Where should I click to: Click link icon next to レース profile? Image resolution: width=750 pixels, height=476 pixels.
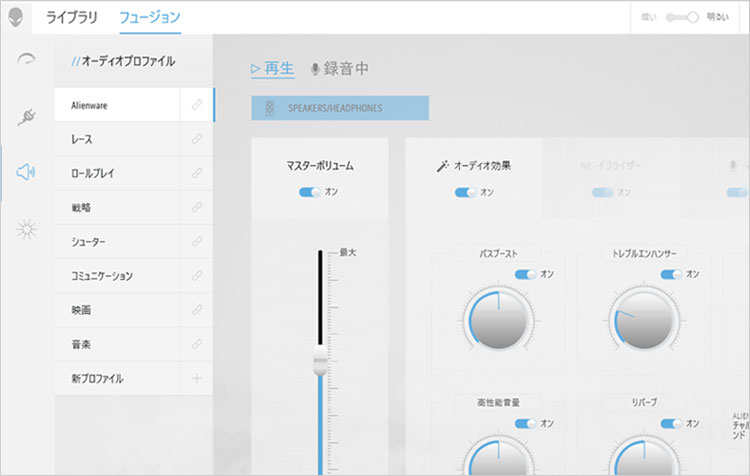pos(197,139)
